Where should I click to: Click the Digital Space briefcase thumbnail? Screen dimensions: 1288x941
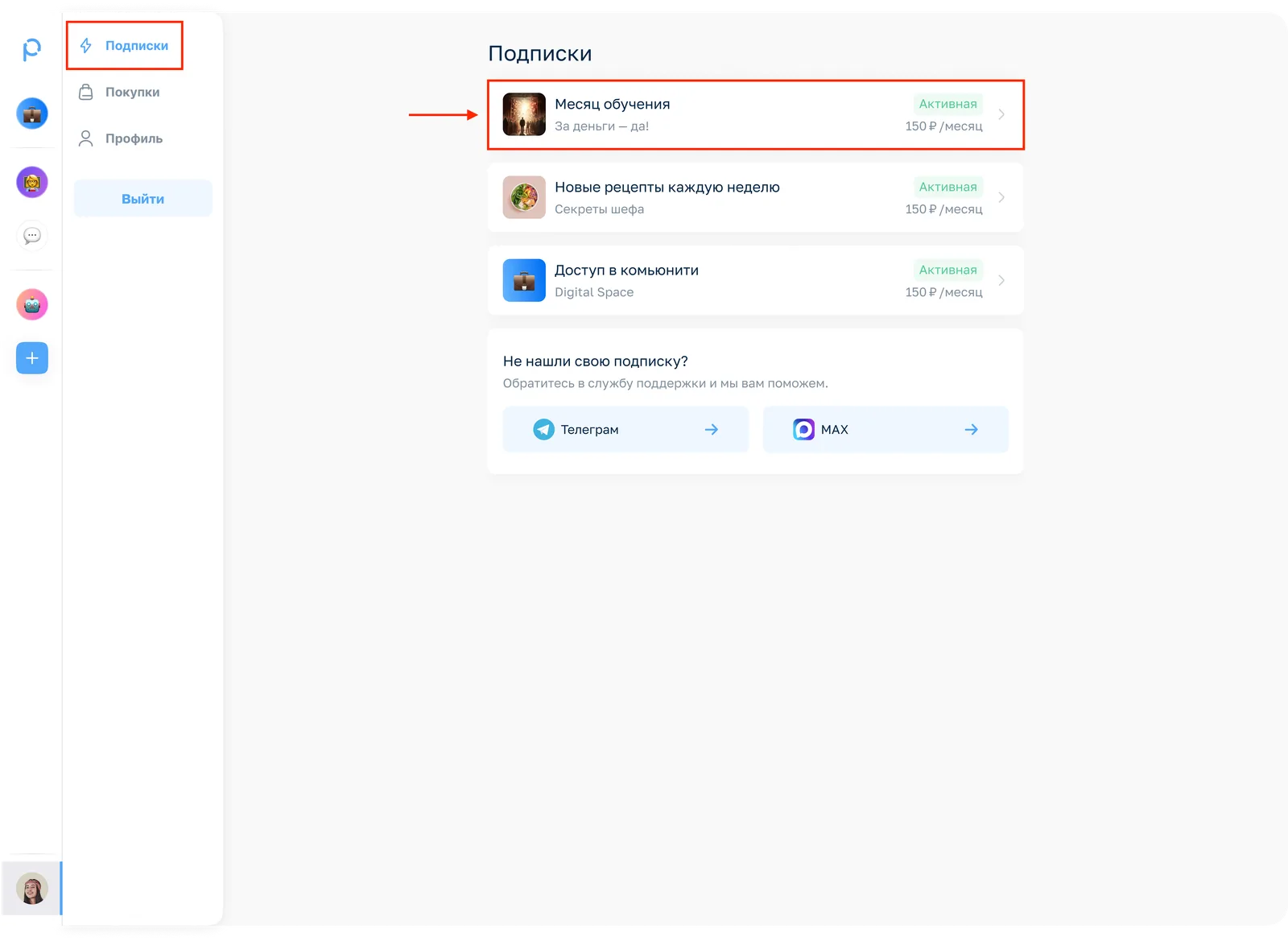pos(524,280)
